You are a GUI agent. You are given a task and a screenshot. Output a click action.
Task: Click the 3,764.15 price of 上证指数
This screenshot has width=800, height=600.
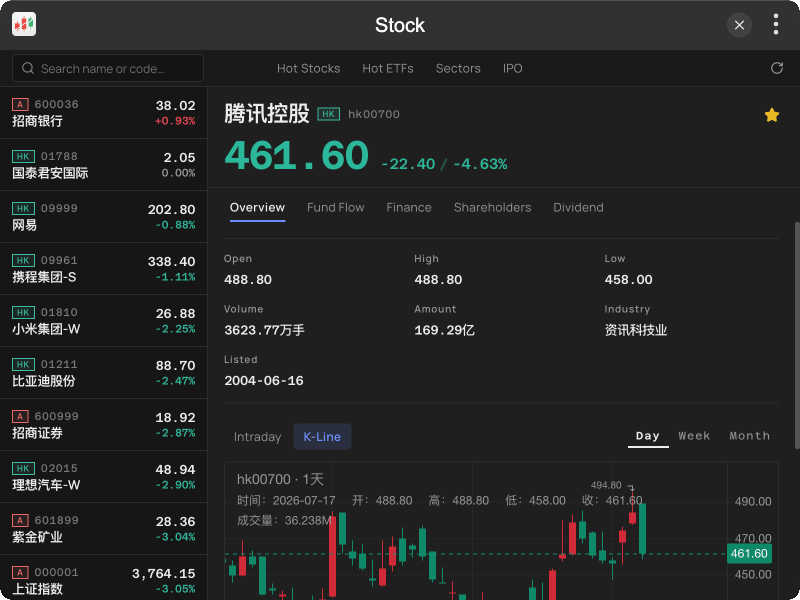click(x=163, y=574)
